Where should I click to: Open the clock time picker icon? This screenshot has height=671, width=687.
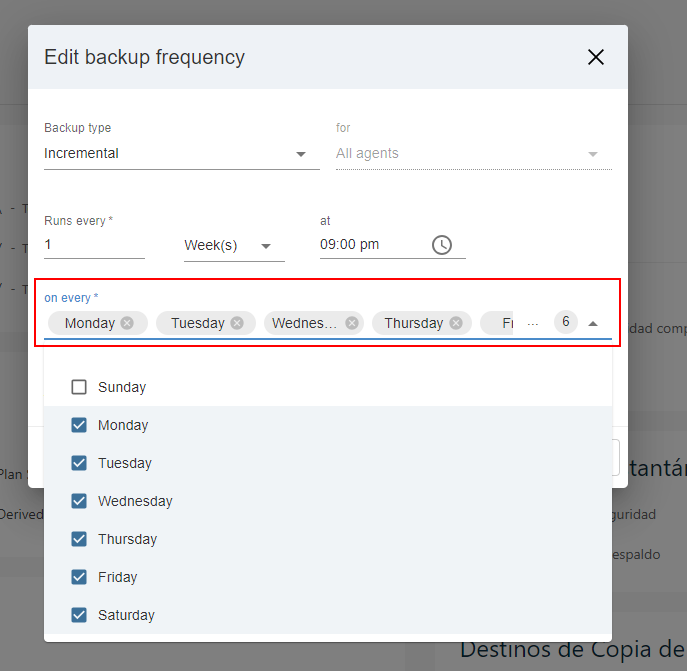[441, 245]
